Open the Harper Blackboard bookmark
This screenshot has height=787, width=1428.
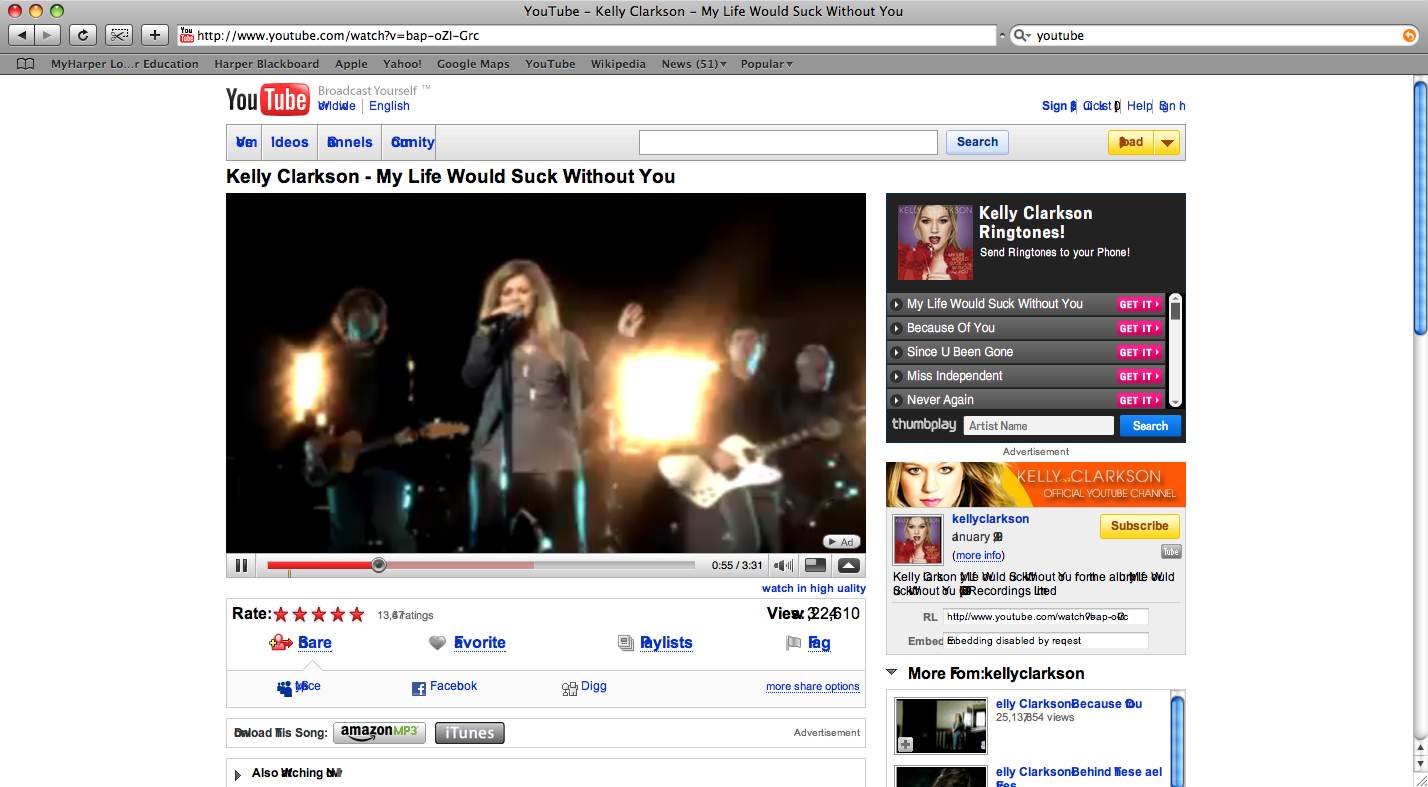(x=267, y=64)
